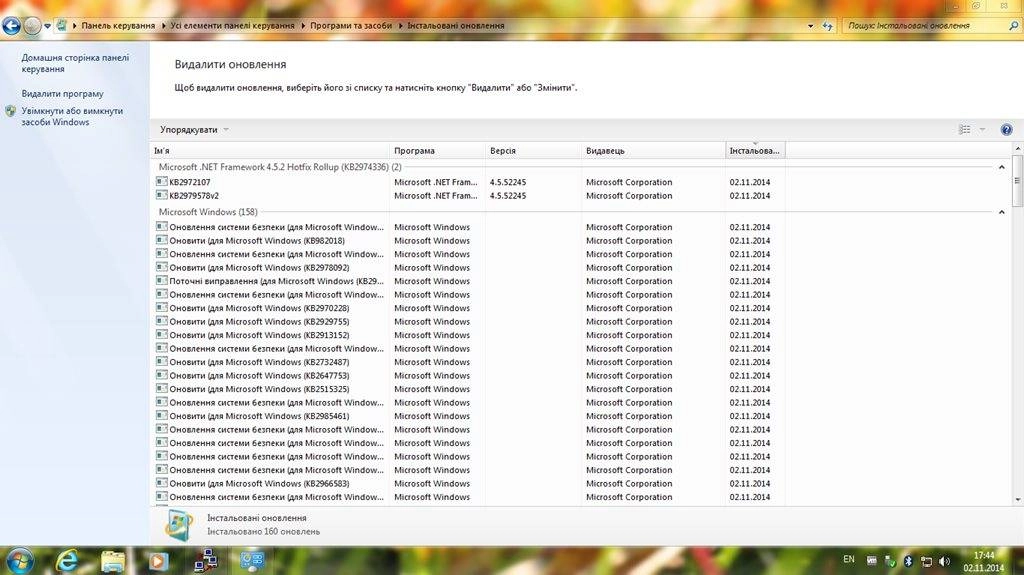Sort by Версія column header
This screenshot has height=575, width=1024.
point(533,151)
